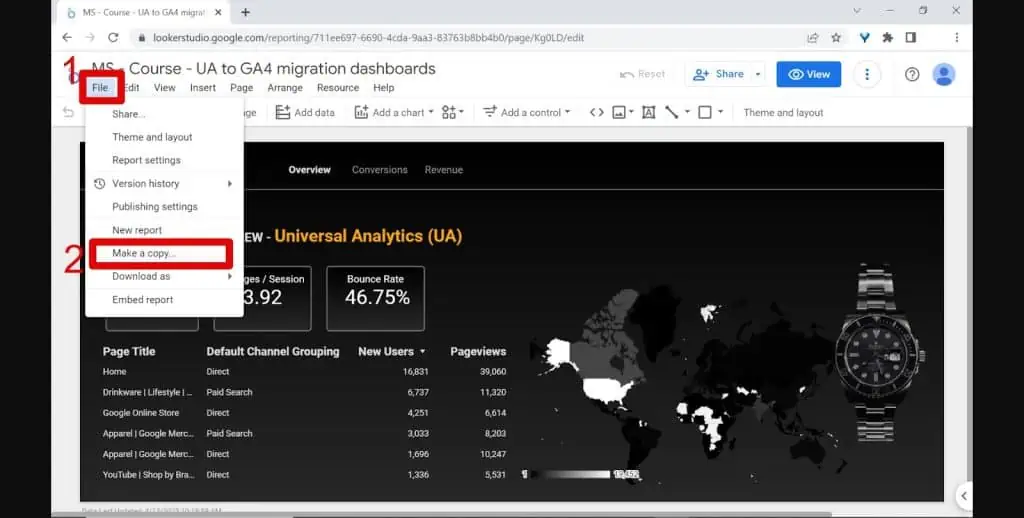This screenshot has height=518, width=1024.
Task: Open the Conversions report tab
Action: click(379, 170)
